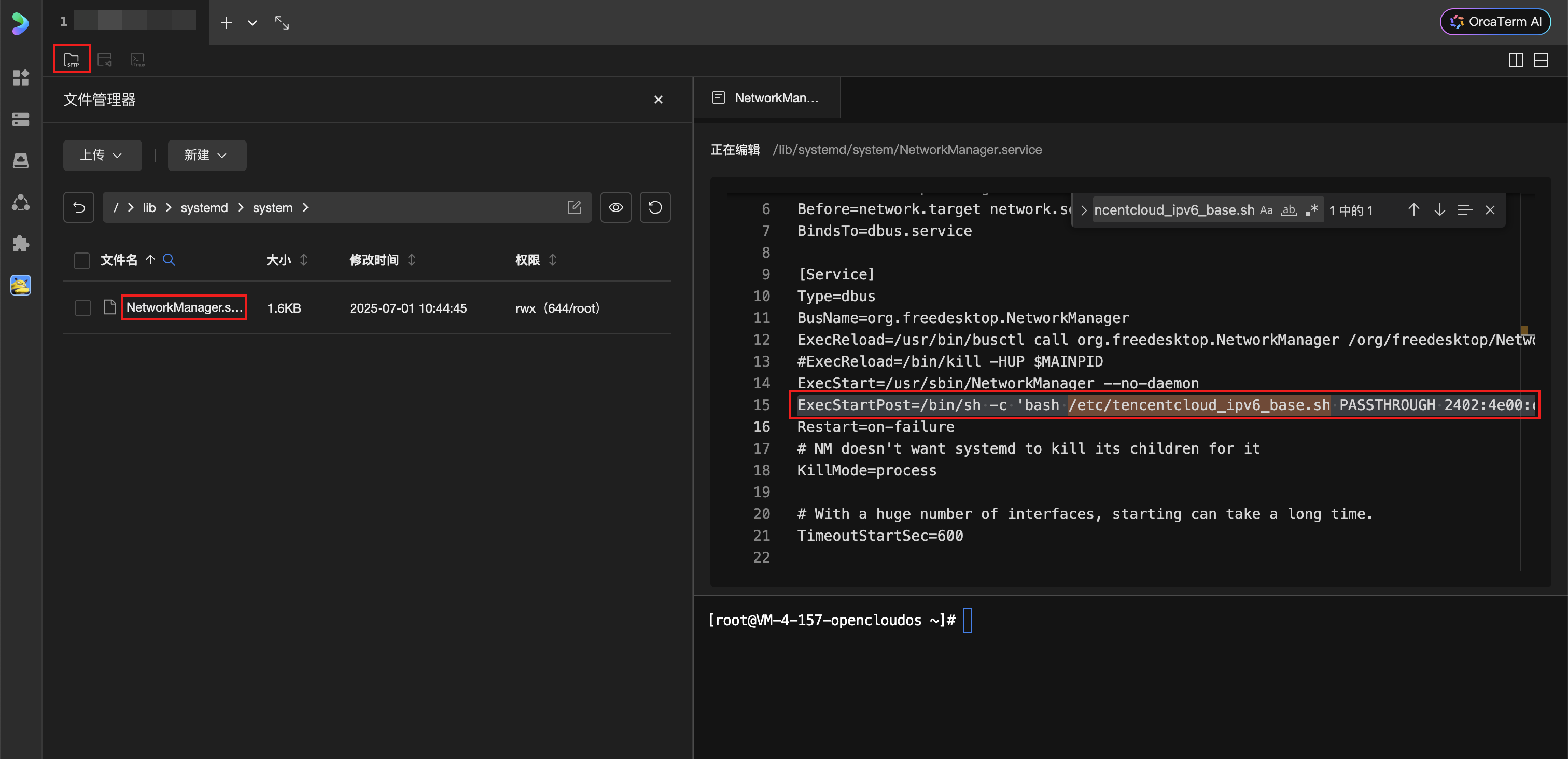The image size is (1568, 759).
Task: Click the editor search input field
Action: [x=1172, y=210]
